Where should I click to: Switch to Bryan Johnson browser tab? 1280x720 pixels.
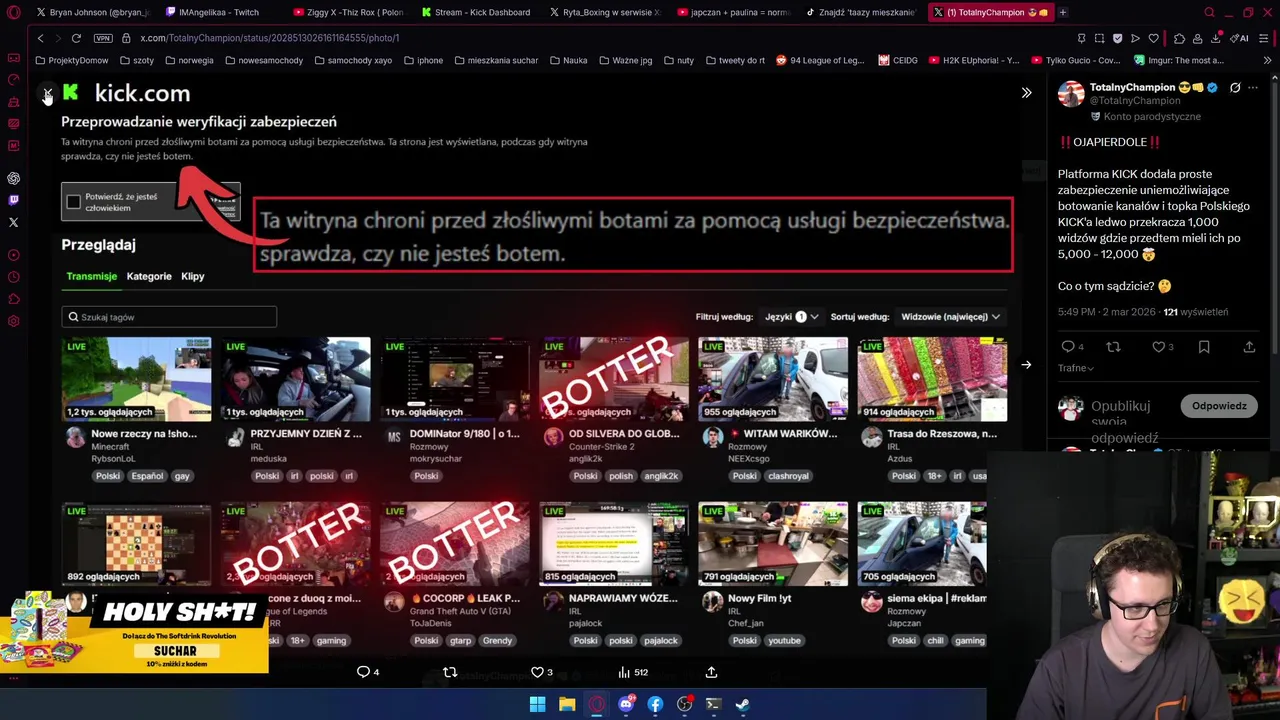pos(92,12)
